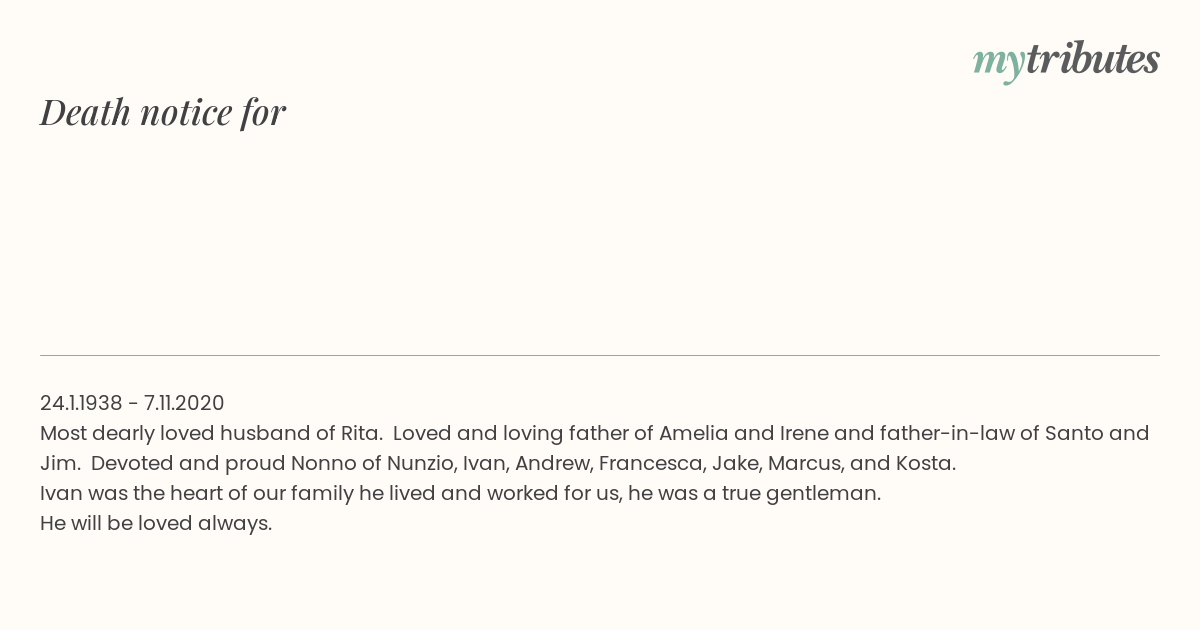Image resolution: width=1200 pixels, height=630 pixels.
Task: Click "He will be loved always." line
Action: click(156, 523)
